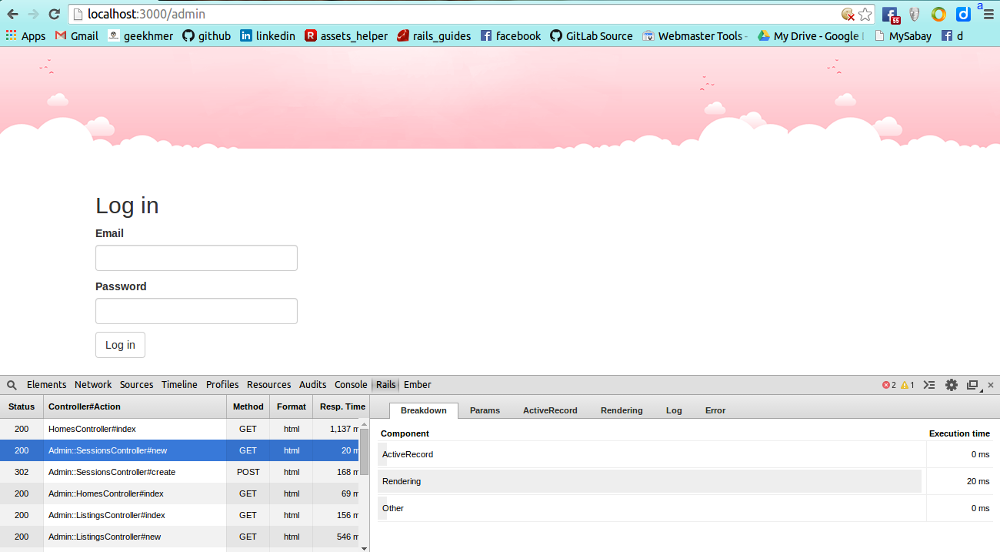
Task: Open the geekhmer bookmark
Action: tap(140, 36)
